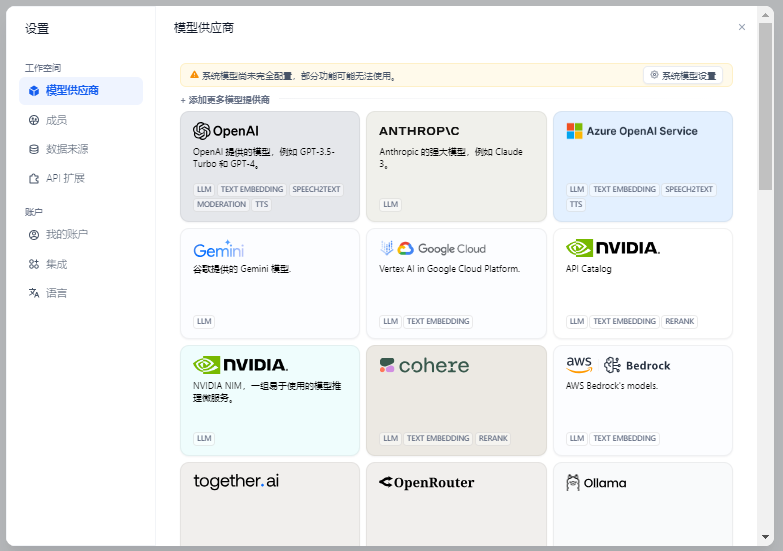Click the AWS Bedrock logo

pos(618,365)
